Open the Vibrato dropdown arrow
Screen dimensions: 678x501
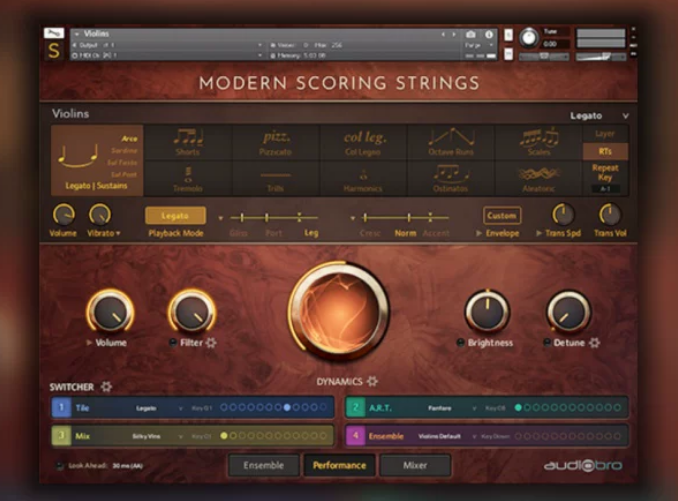(x=118, y=233)
